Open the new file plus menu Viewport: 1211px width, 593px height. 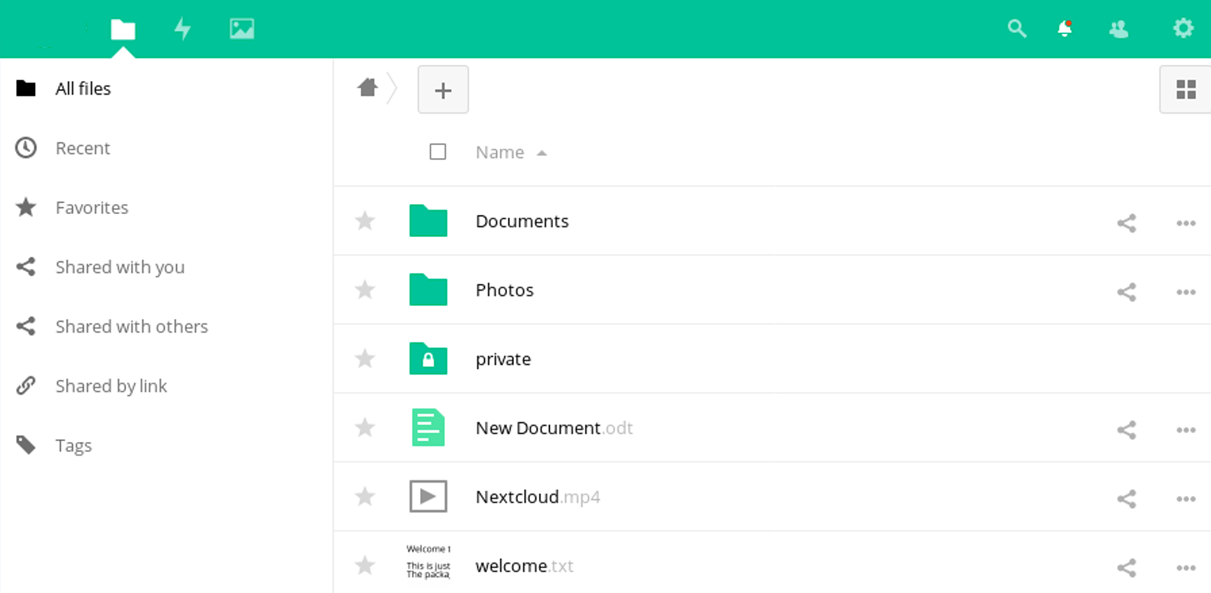pos(443,90)
